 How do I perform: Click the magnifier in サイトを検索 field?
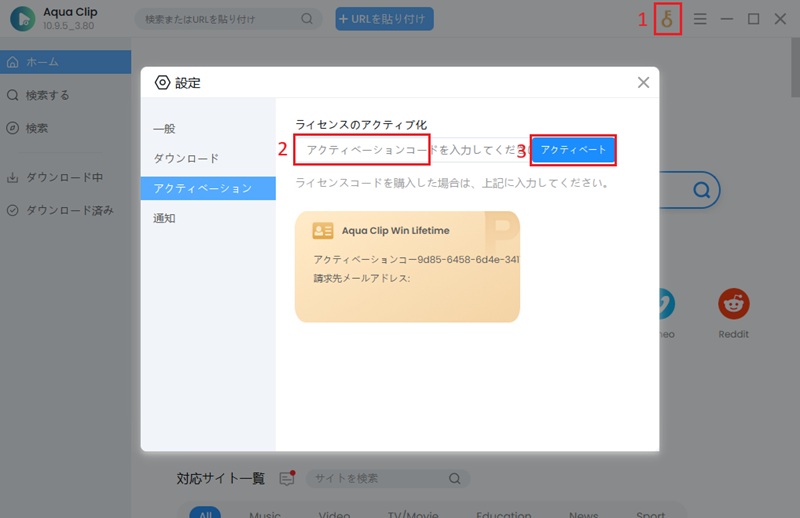tap(455, 479)
